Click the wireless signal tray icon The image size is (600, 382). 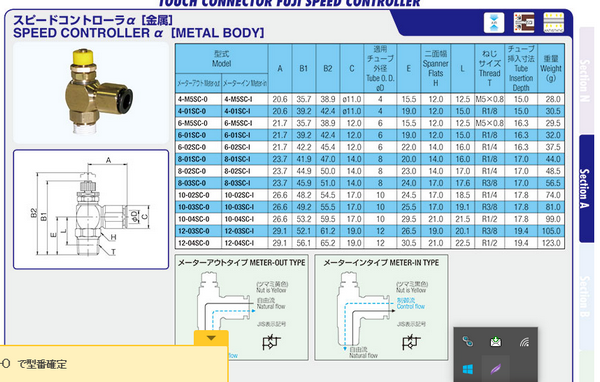coord(524,341)
